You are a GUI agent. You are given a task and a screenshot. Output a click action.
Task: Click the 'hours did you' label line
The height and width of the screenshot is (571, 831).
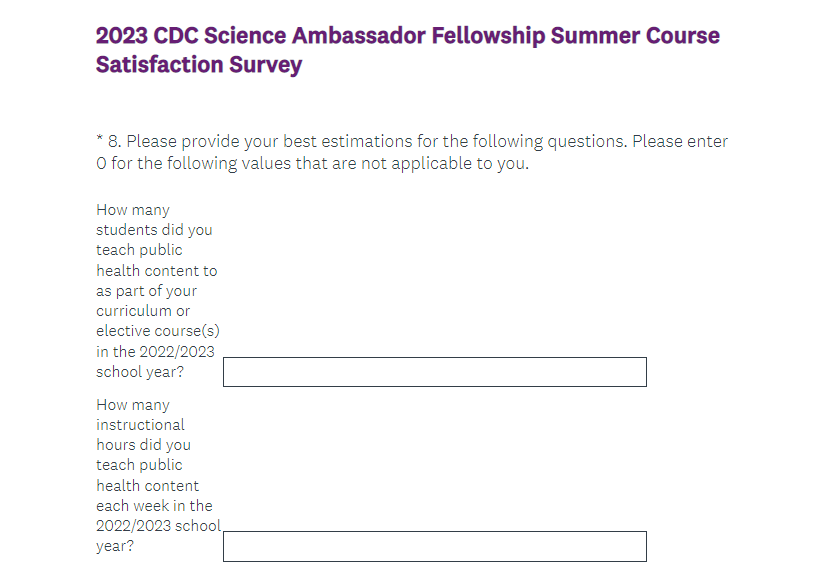coord(143,445)
